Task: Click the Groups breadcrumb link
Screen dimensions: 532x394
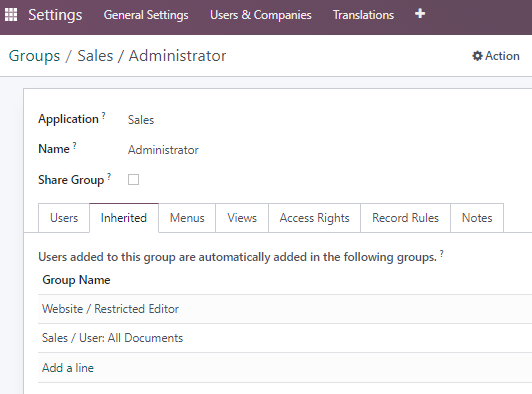Action: coord(34,56)
